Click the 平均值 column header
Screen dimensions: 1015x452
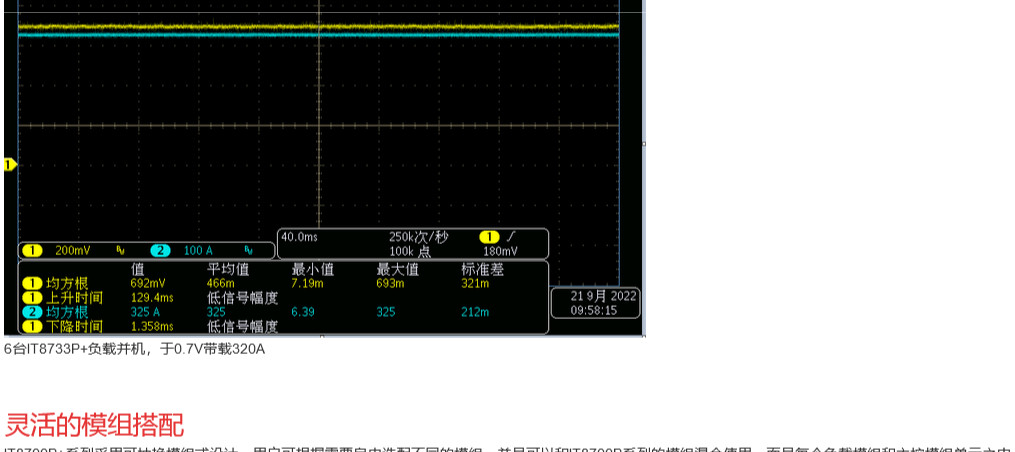tap(228, 269)
